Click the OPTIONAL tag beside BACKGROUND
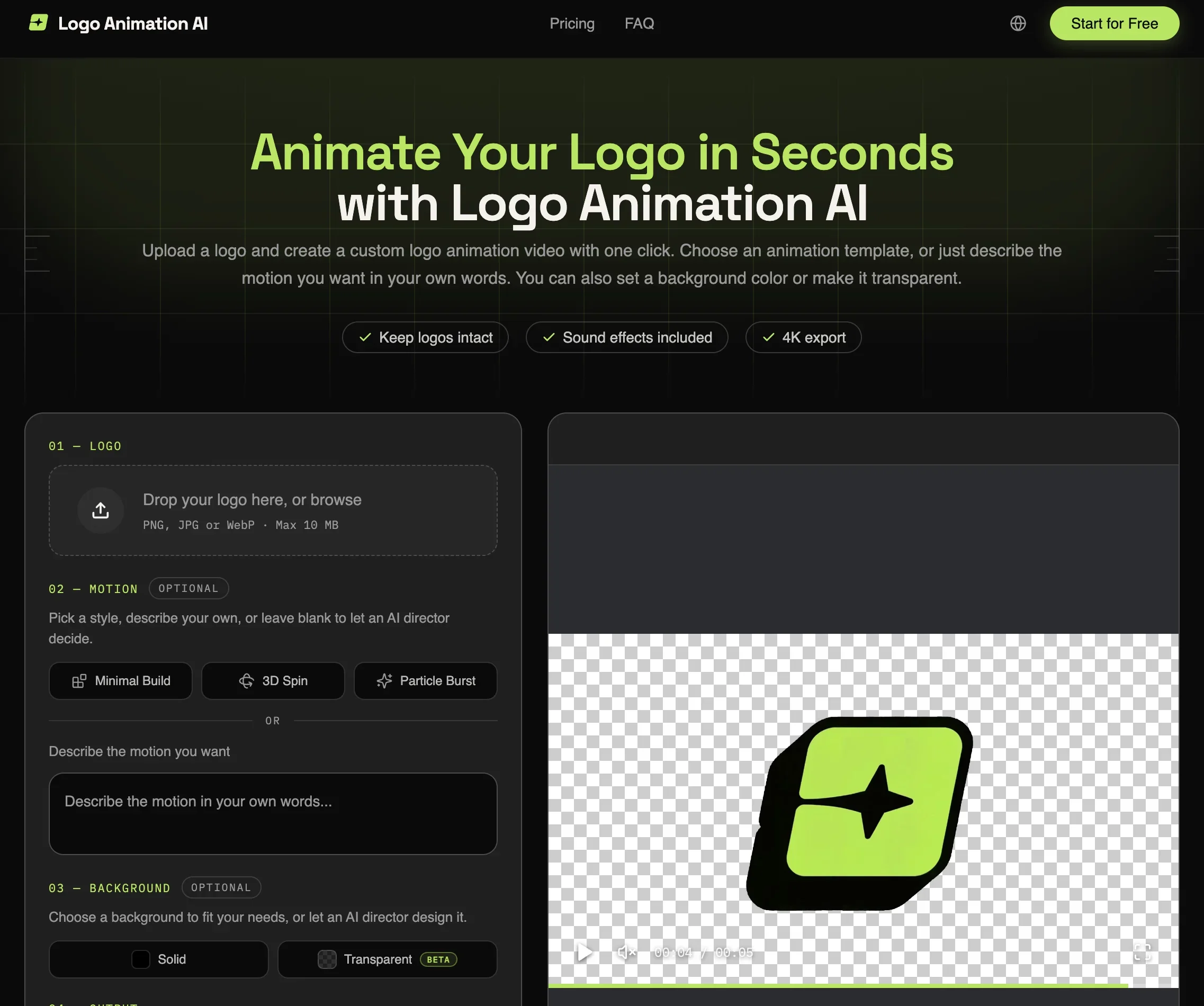1204x1006 pixels. click(x=221, y=887)
